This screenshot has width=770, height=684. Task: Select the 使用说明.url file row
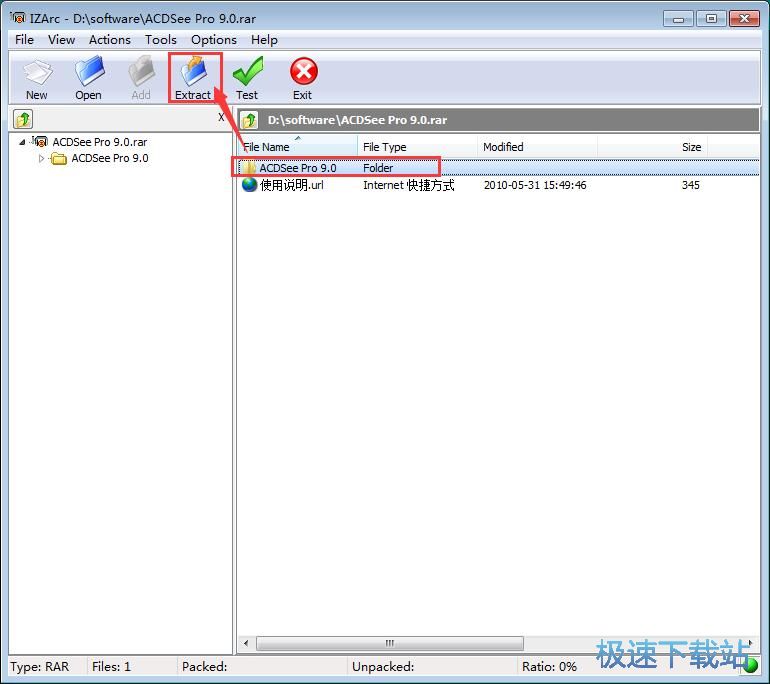click(498, 185)
